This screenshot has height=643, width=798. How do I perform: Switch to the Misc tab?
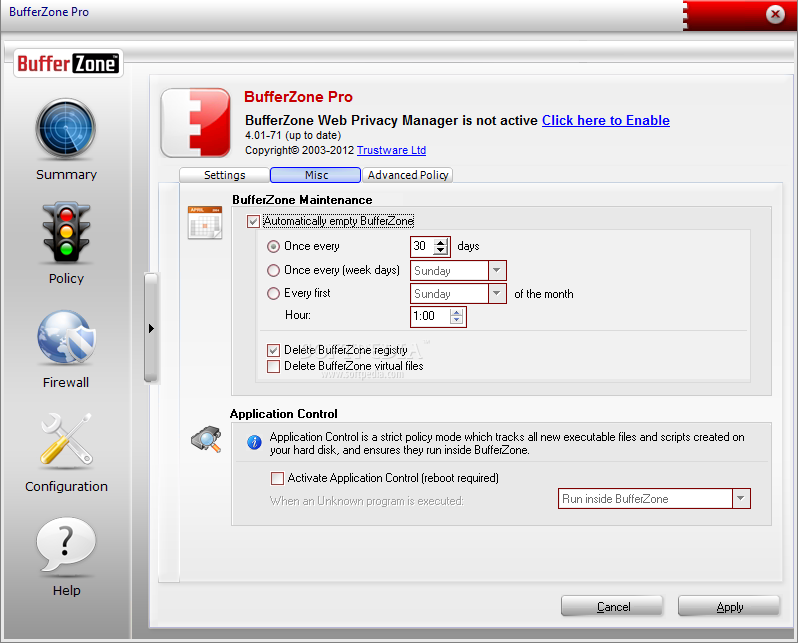click(x=316, y=175)
